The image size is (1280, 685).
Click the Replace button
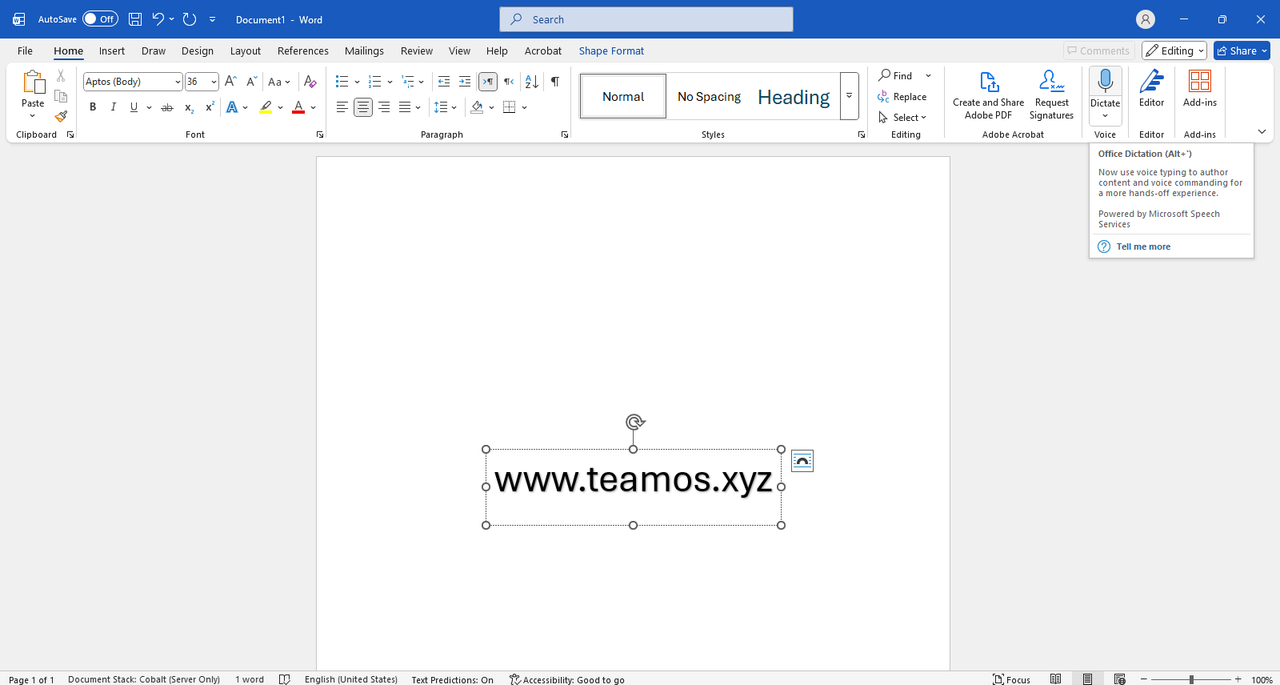tap(902, 97)
